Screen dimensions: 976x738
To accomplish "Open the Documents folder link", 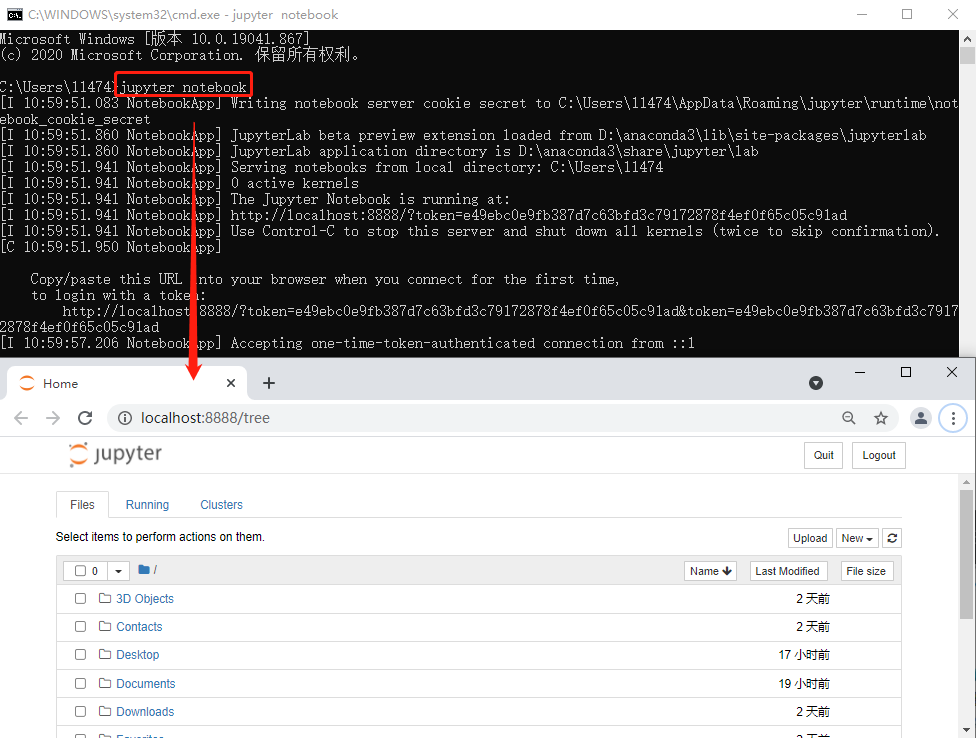I will (146, 684).
